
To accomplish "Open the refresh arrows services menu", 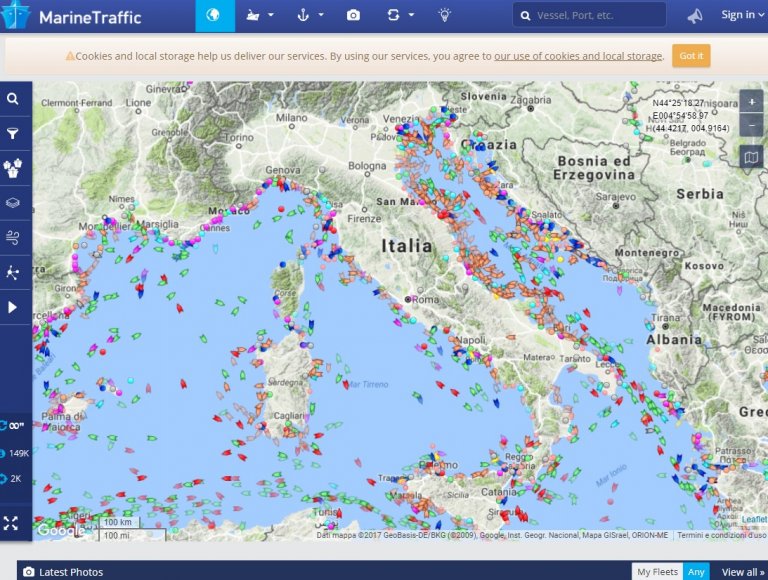I will [400, 16].
